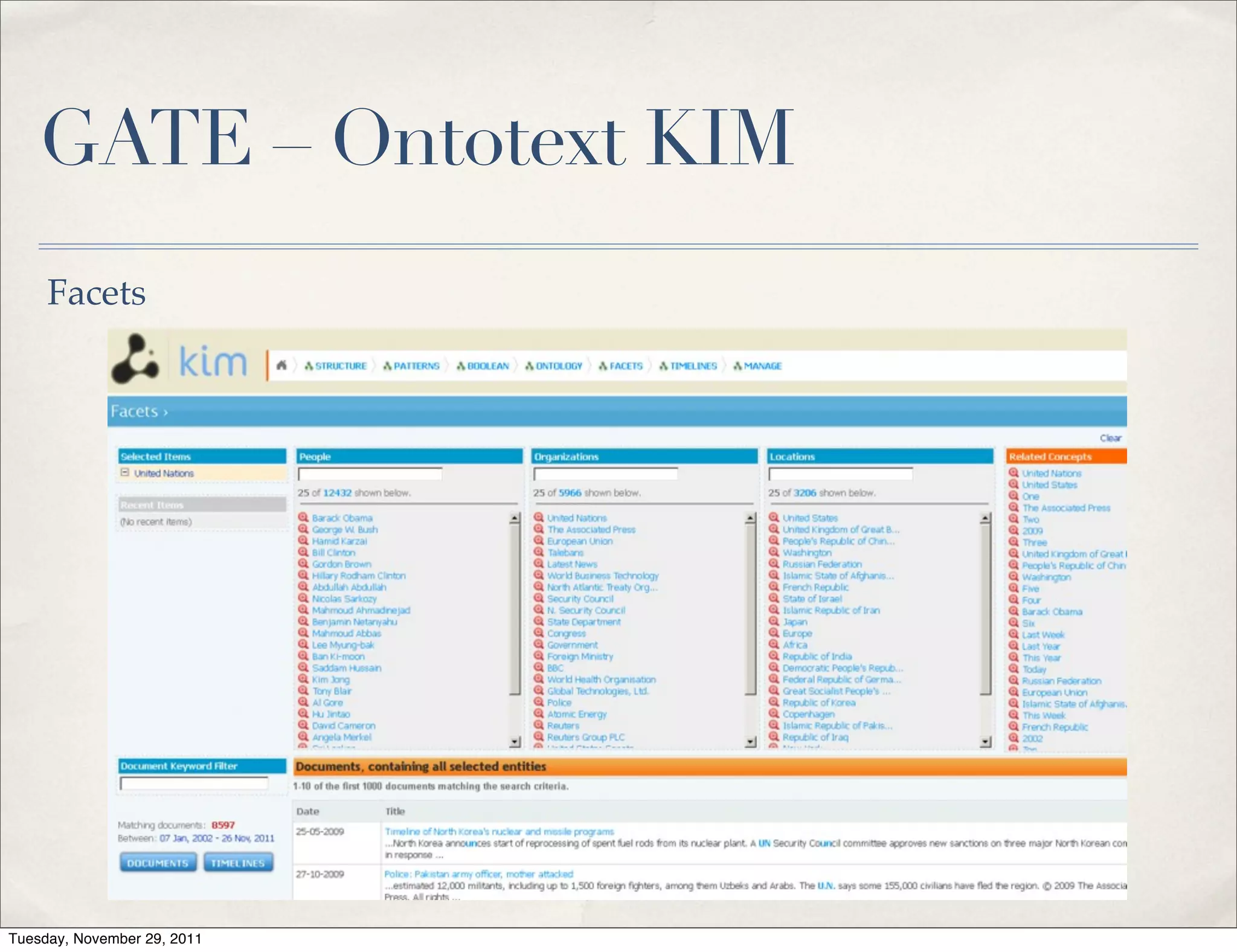Focus the Document Keyword Filter field

194,784
